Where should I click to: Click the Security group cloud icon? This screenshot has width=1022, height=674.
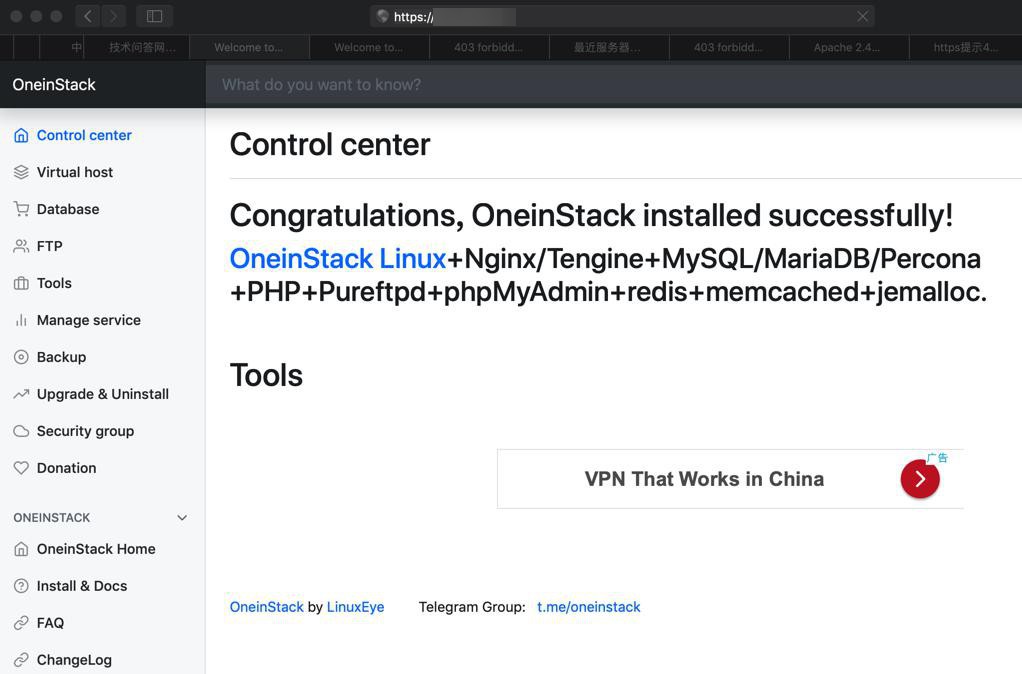click(x=21, y=431)
